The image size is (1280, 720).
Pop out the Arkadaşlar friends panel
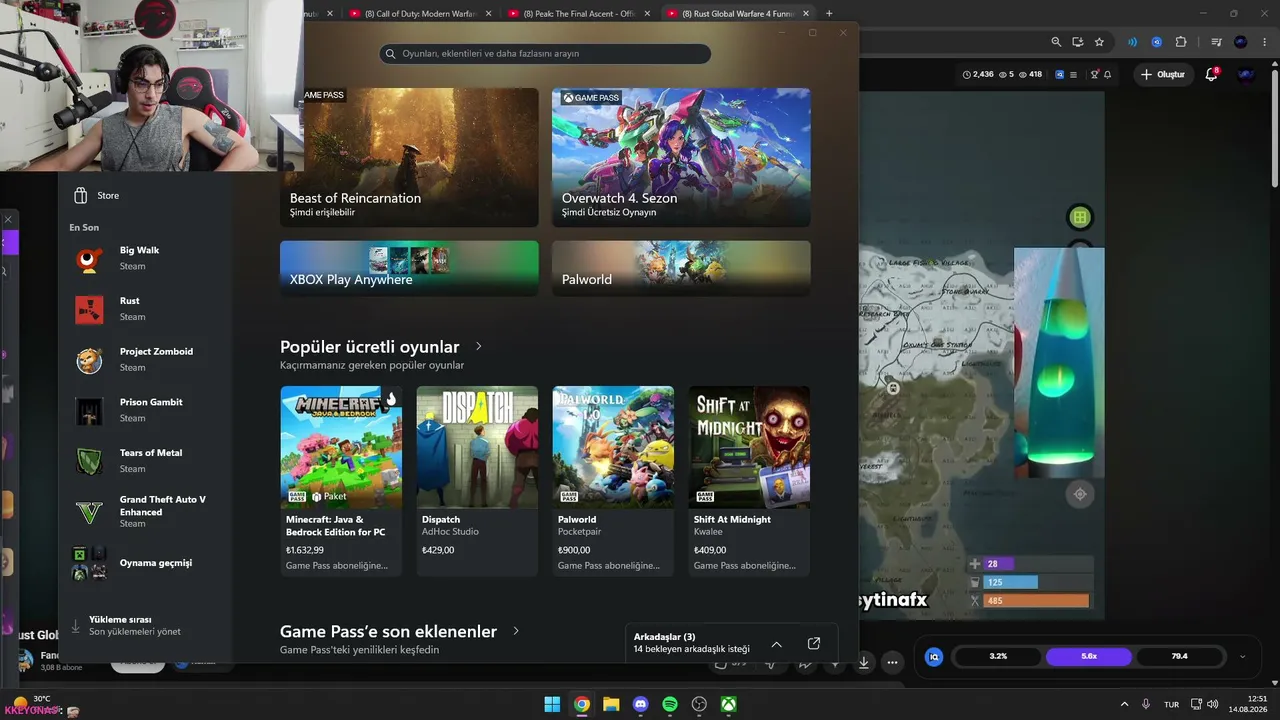point(813,644)
